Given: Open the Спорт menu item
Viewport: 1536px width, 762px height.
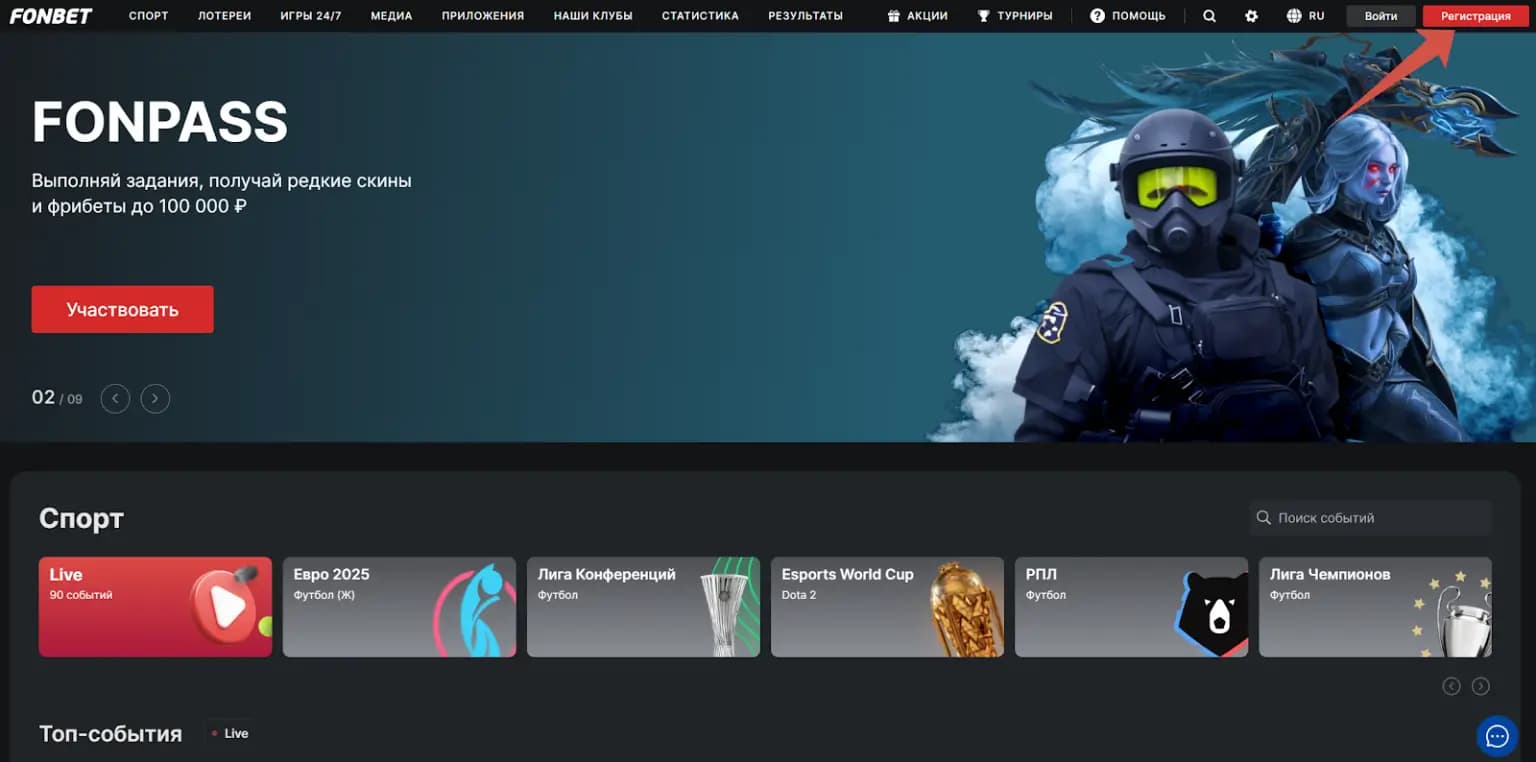Looking at the screenshot, I should click(x=149, y=16).
